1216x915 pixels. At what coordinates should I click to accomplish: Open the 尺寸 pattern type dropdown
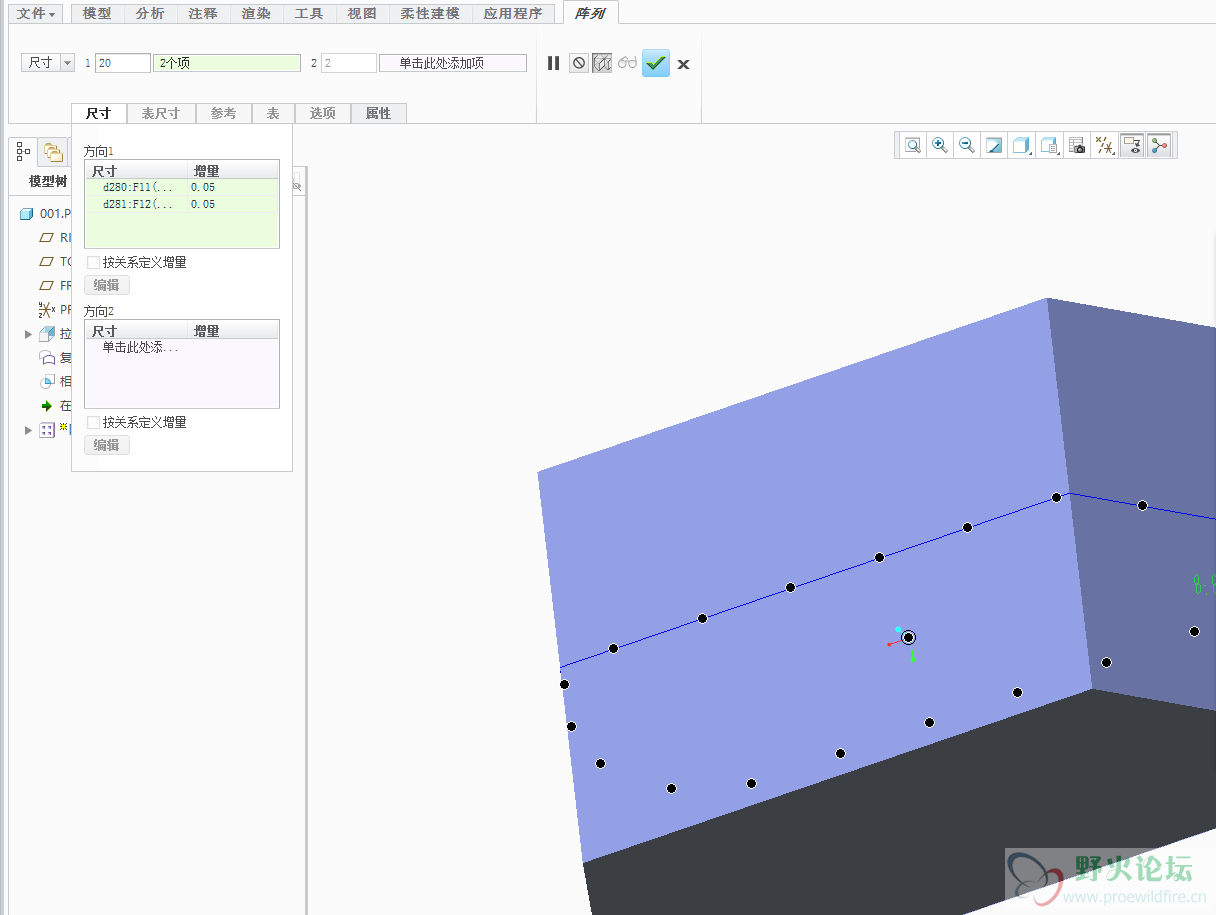pos(67,63)
